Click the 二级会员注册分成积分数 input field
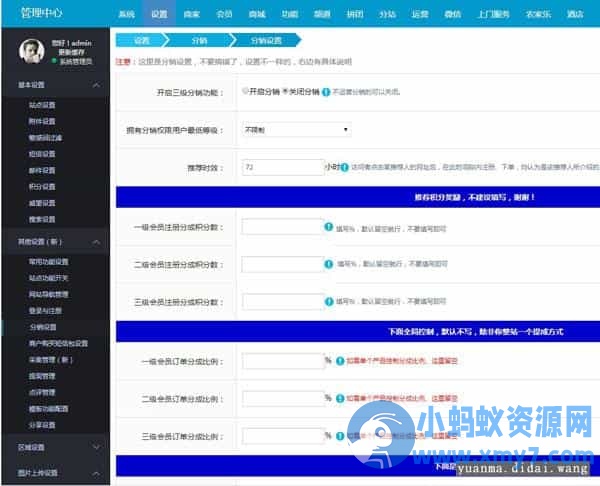 coord(283,264)
